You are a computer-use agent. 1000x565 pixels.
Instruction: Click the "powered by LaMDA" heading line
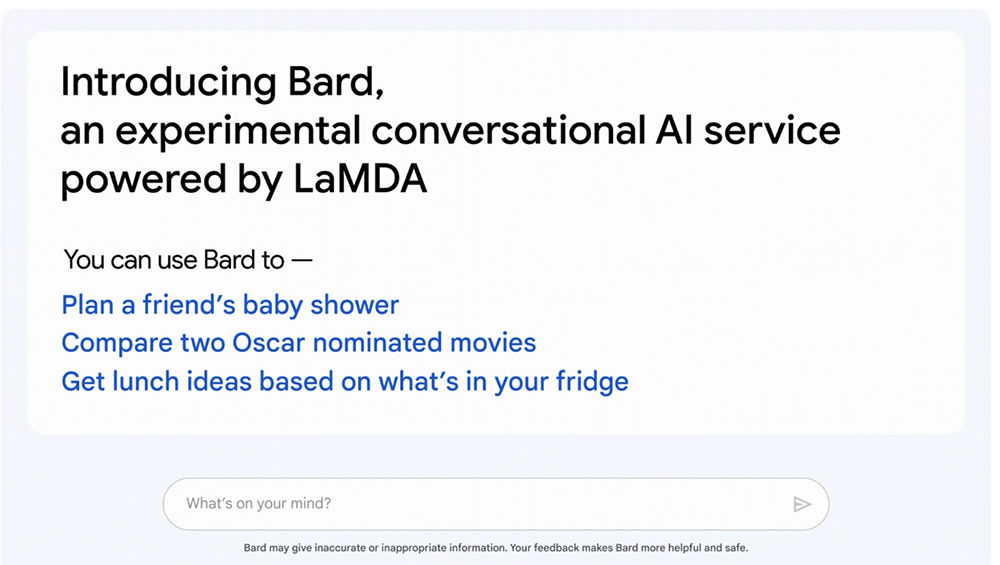pos(244,180)
